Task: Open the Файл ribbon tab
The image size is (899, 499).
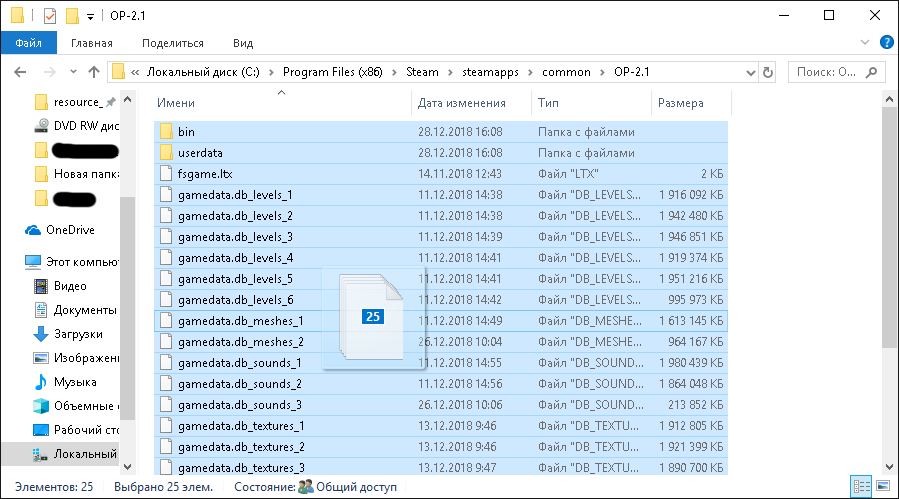Action: tap(29, 43)
